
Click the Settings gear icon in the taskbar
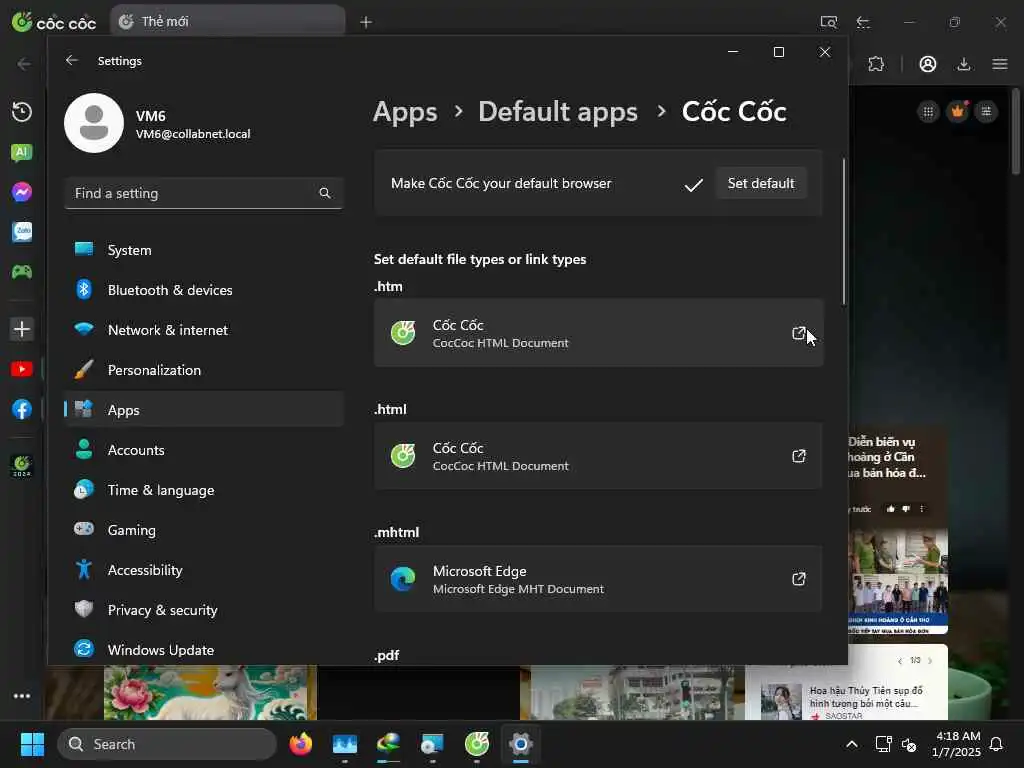pos(520,744)
